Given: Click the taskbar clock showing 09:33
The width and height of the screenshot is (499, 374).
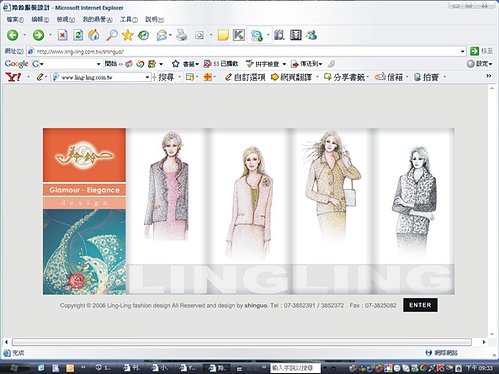Looking at the screenshot, I should tap(480, 368).
